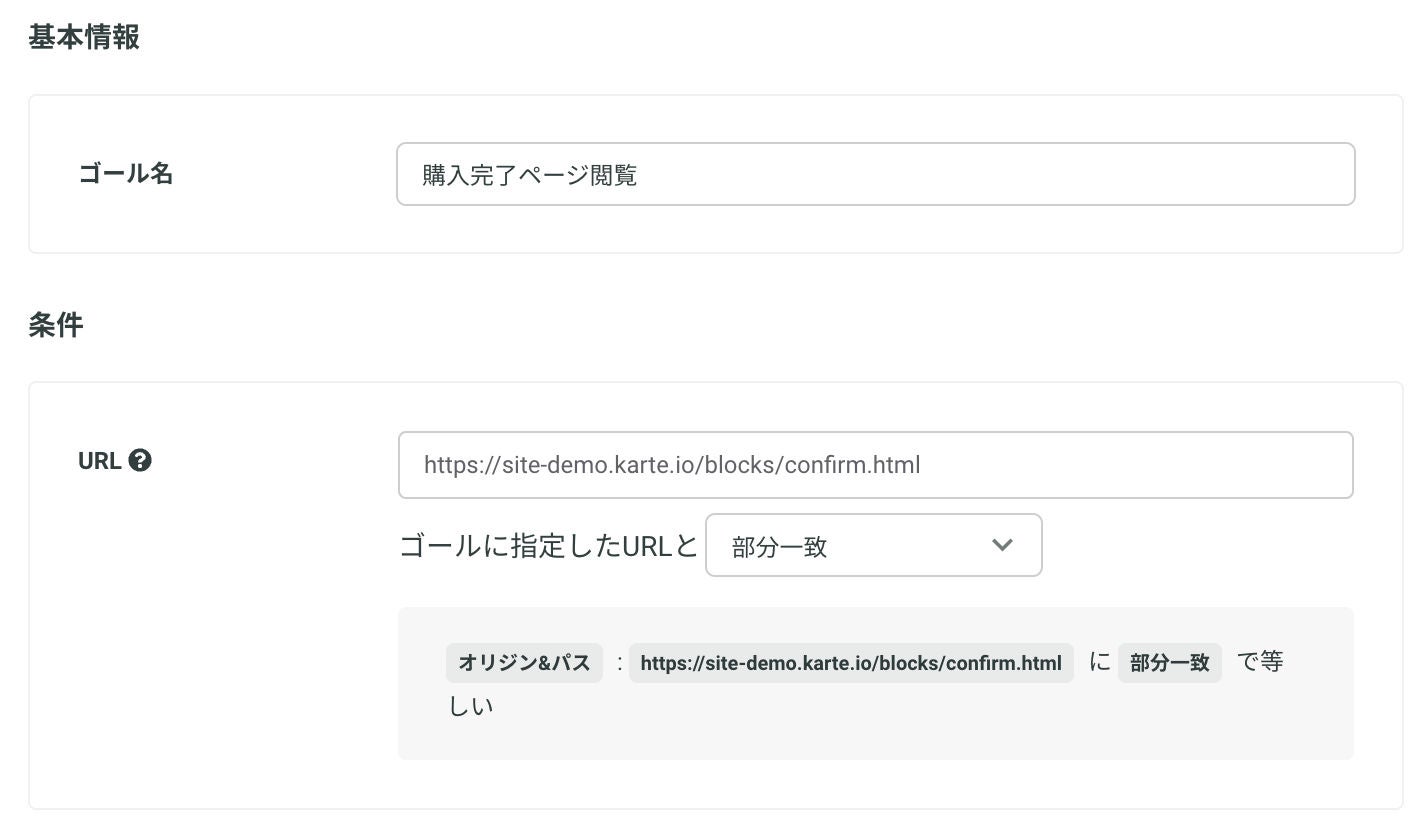Open the 部分一致 match type dropdown
Screen dimensions: 1422x824
coord(873,545)
